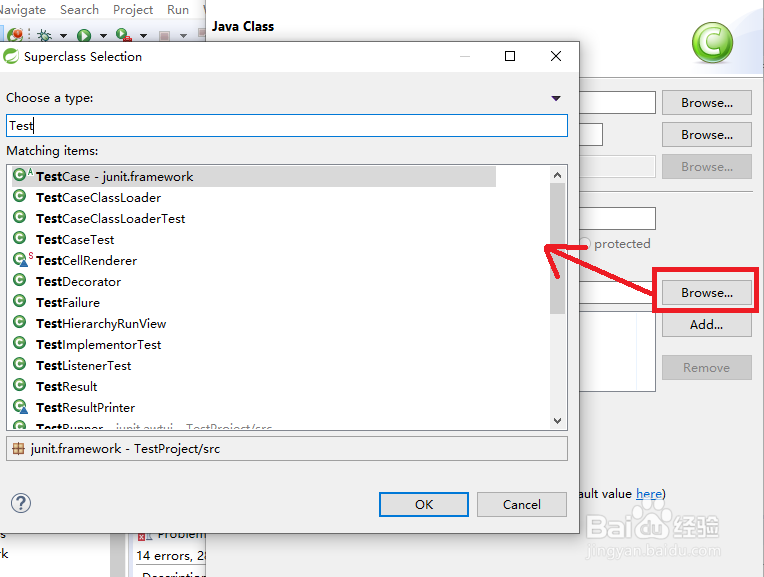Click the matching items scrollbar up arrow

pos(558,175)
